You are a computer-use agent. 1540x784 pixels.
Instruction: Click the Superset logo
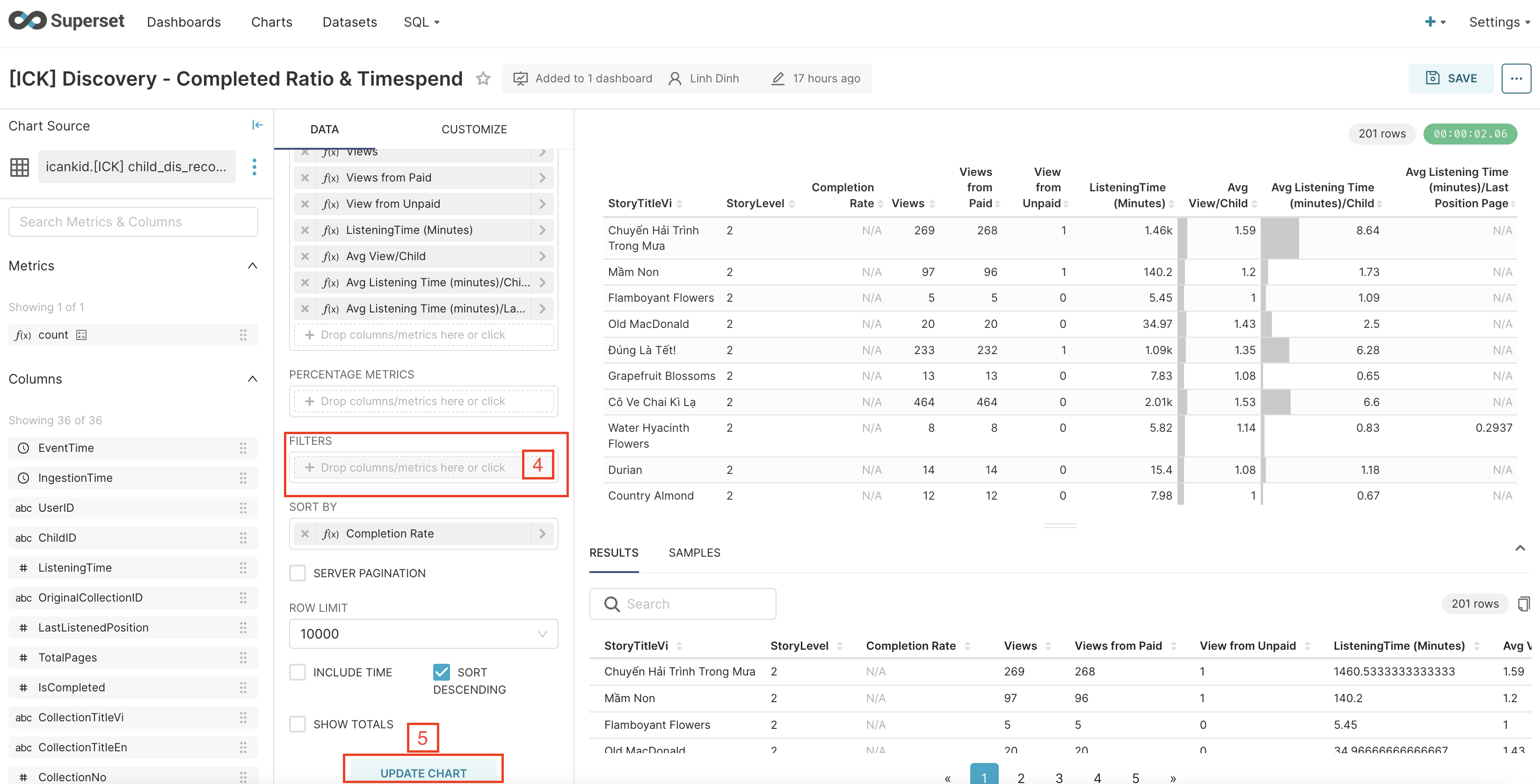(66, 22)
